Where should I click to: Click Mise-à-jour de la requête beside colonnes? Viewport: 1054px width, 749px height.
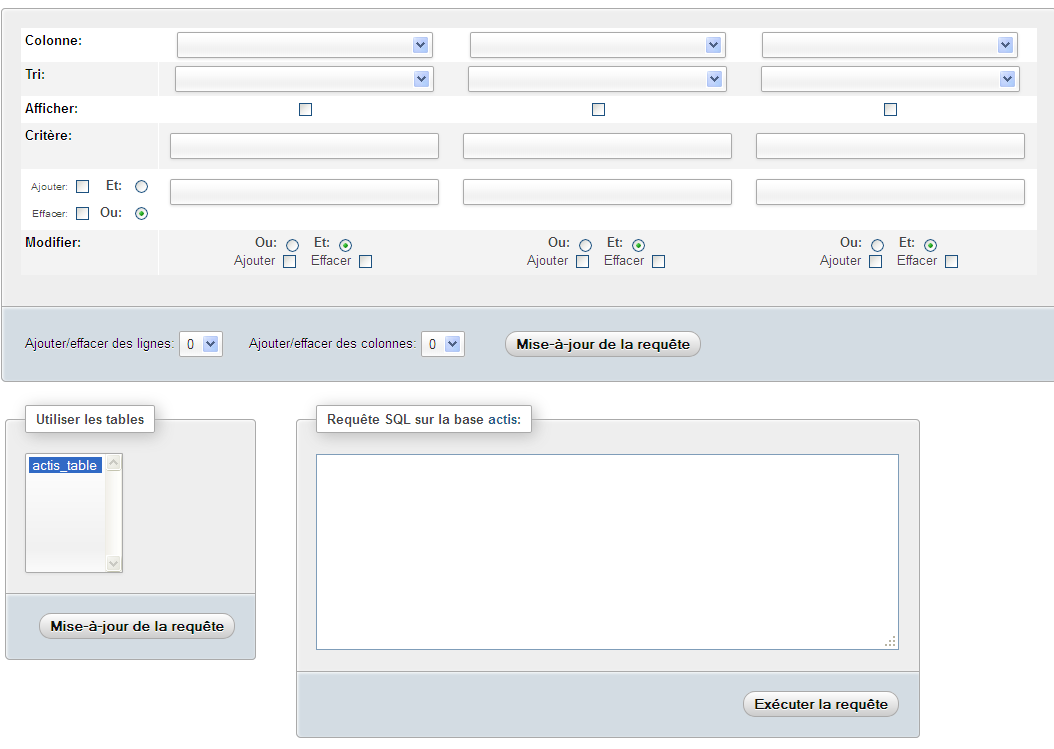[603, 344]
